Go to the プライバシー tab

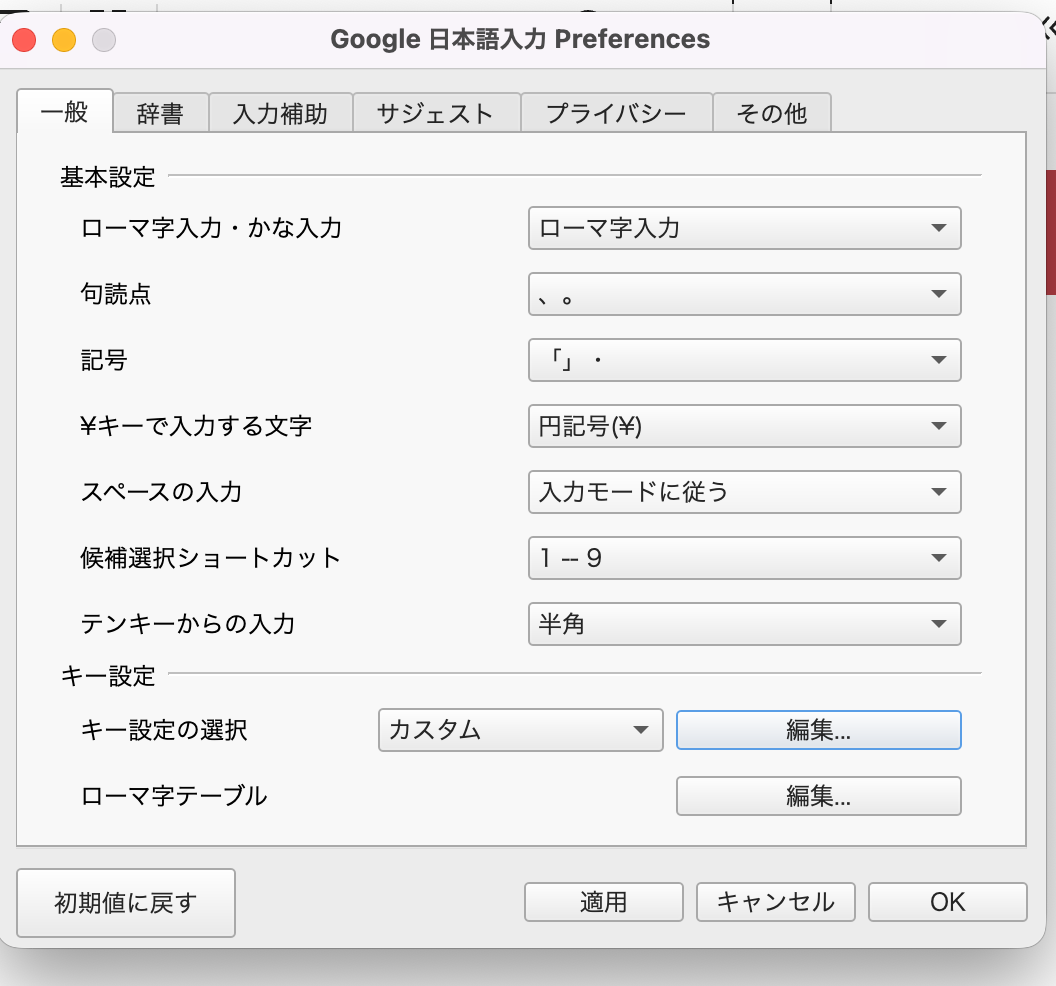(x=616, y=113)
